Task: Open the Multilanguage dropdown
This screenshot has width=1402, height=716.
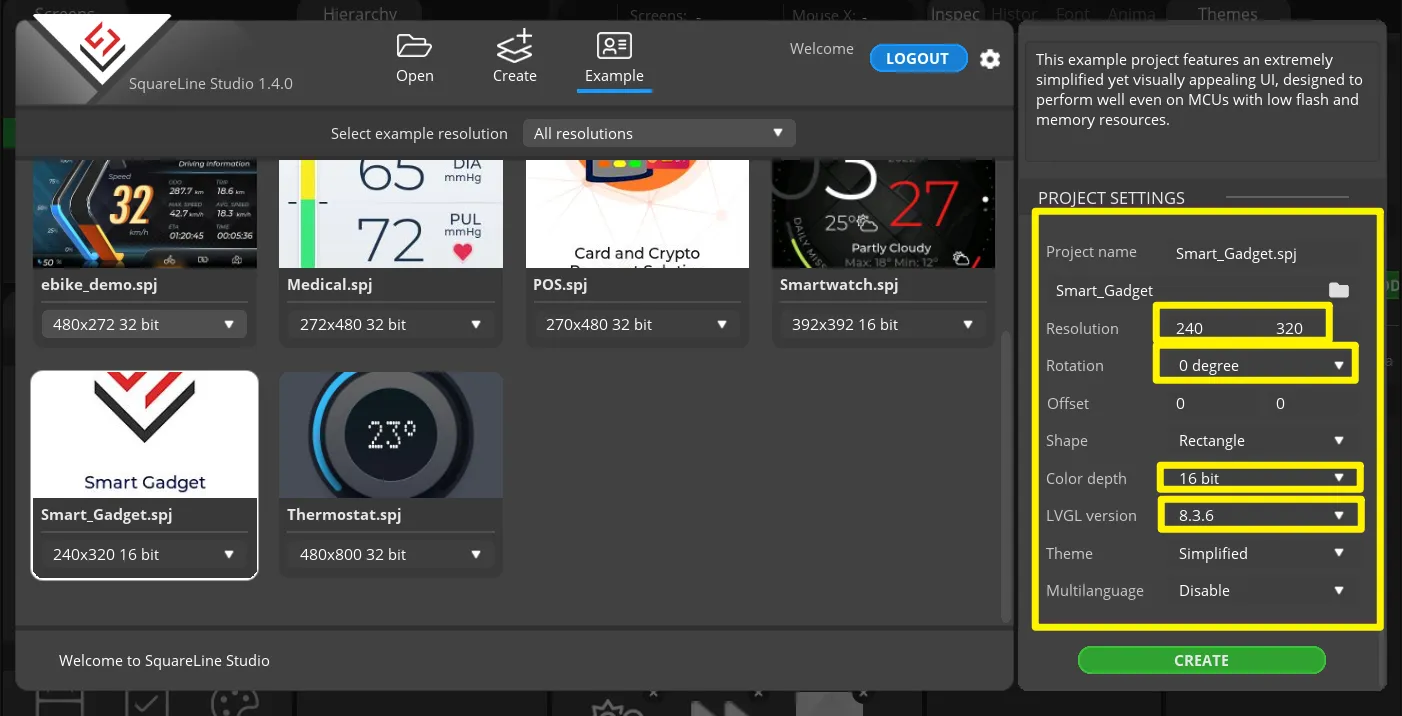Action: [1260, 591]
